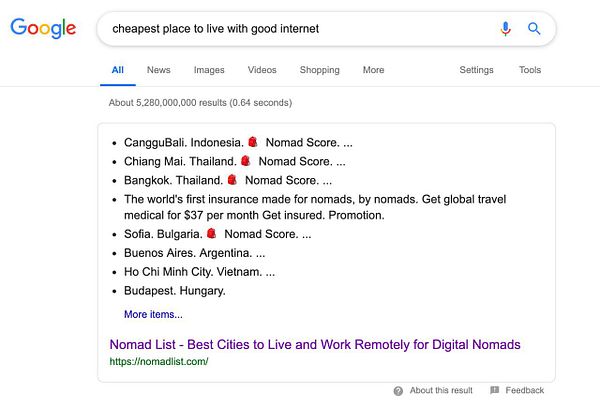Click the Feedback flag icon

[494, 390]
